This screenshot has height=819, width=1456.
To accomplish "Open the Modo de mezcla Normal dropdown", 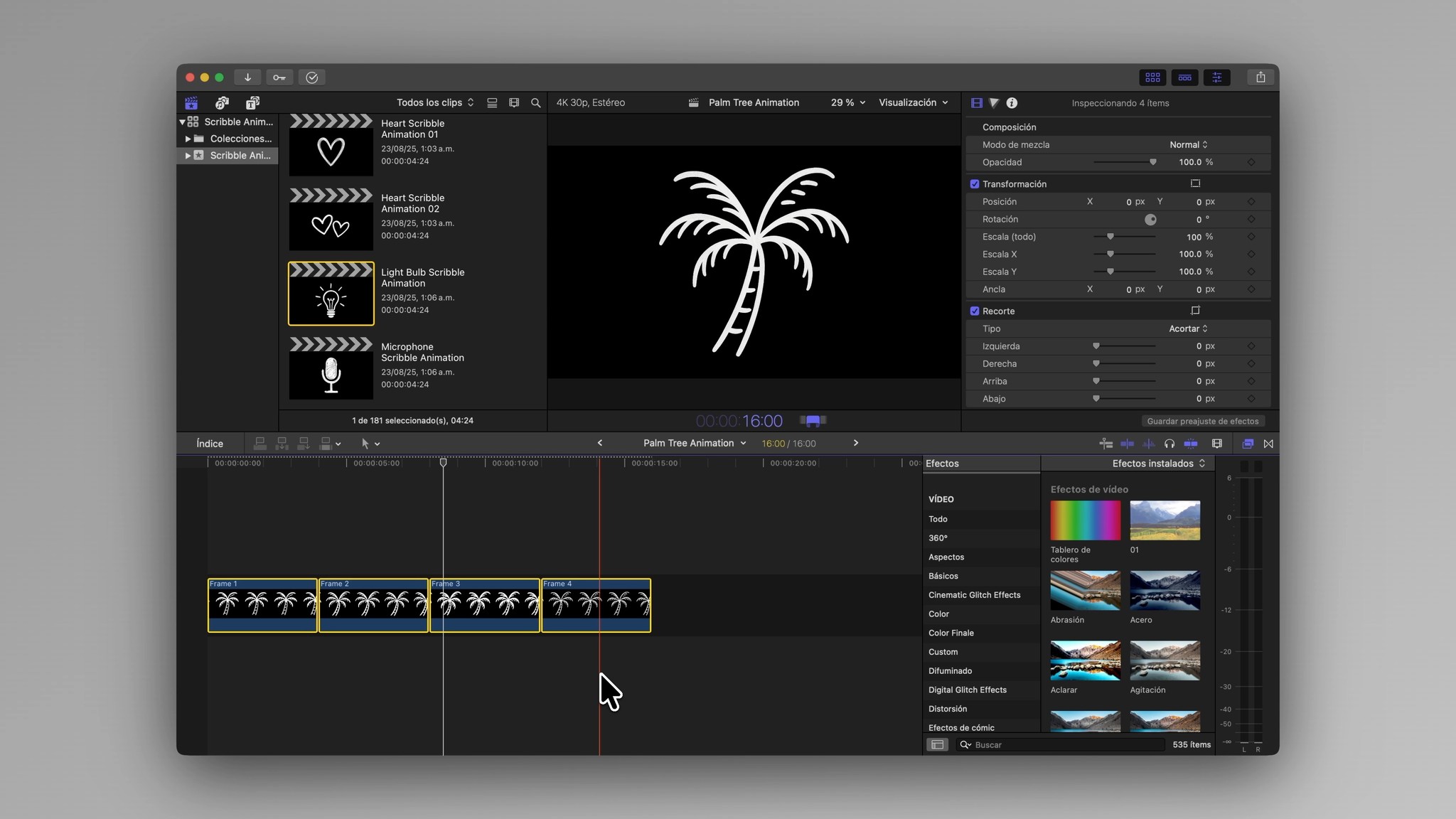I will click(x=1188, y=145).
